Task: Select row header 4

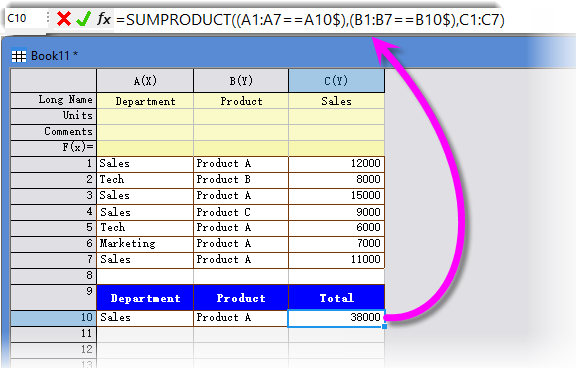Action: (x=54, y=212)
